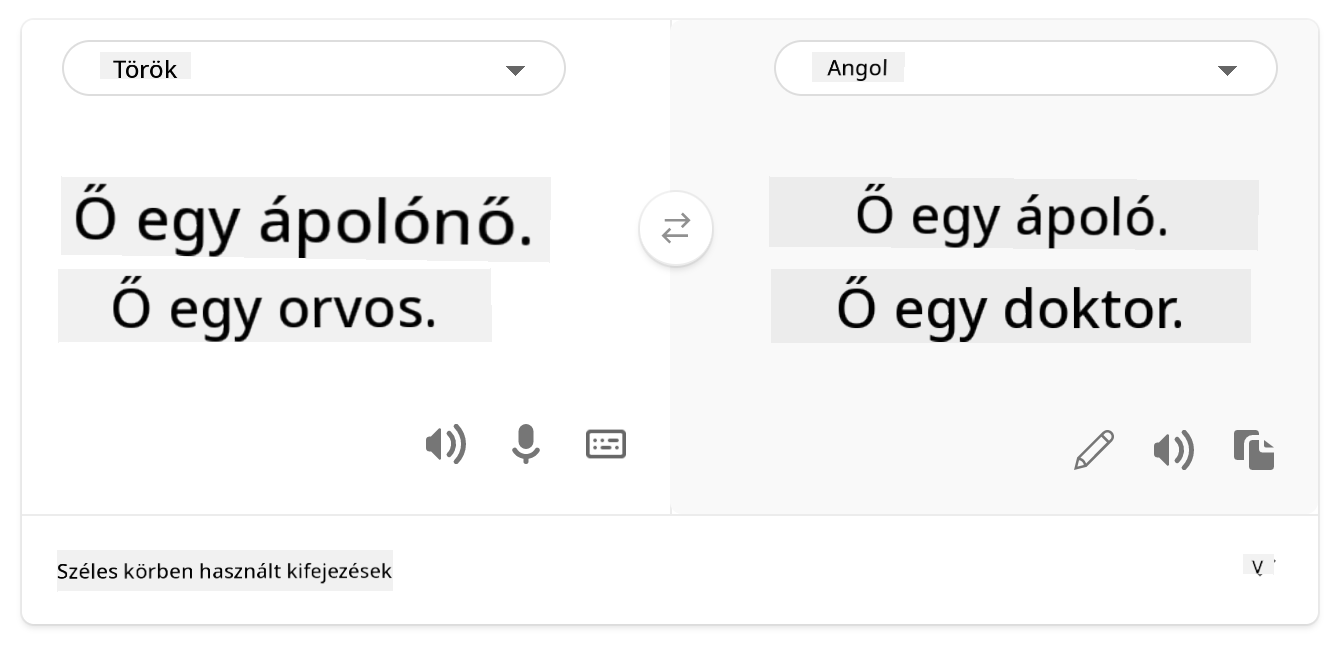Swap source and target languages
The height and width of the screenshot is (660, 1344).
(x=676, y=229)
